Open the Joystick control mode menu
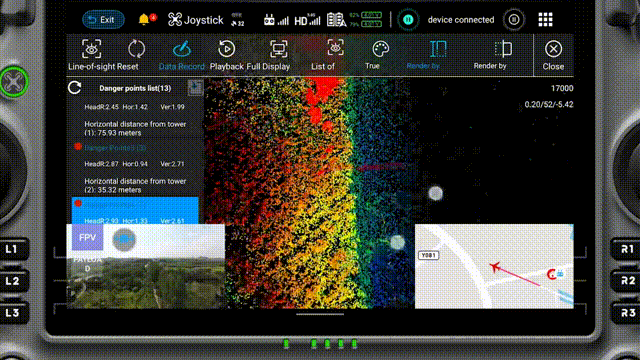The image size is (640, 360). coord(196,20)
